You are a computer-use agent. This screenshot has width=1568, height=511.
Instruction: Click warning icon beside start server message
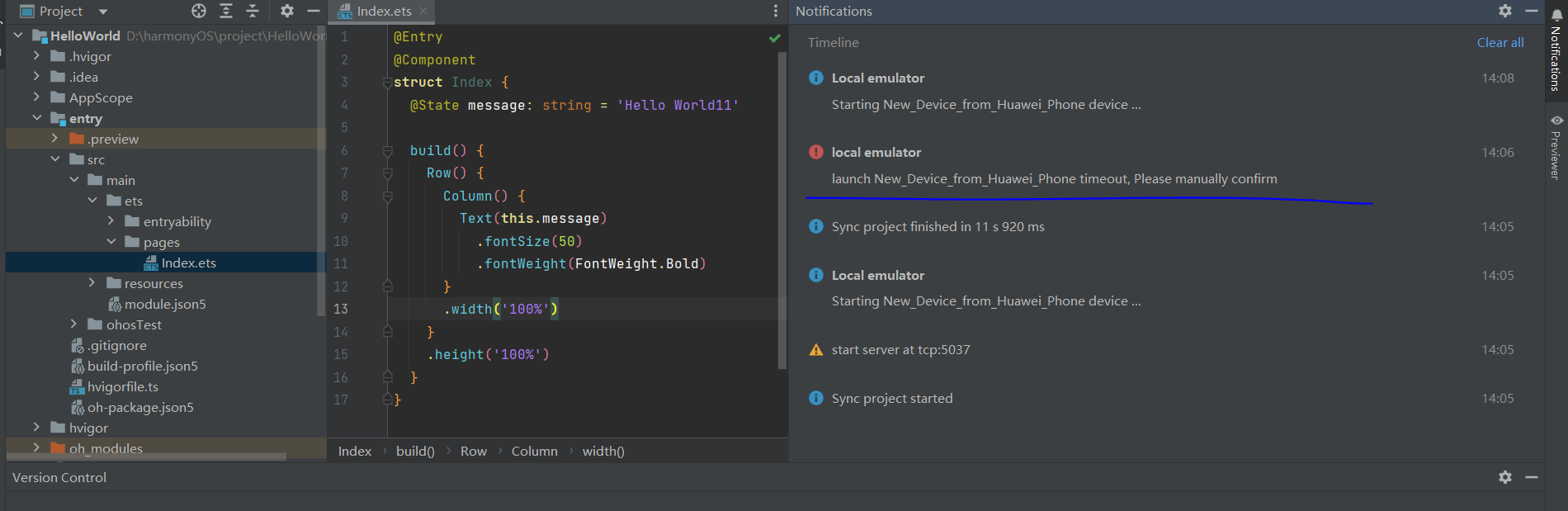[816, 349]
